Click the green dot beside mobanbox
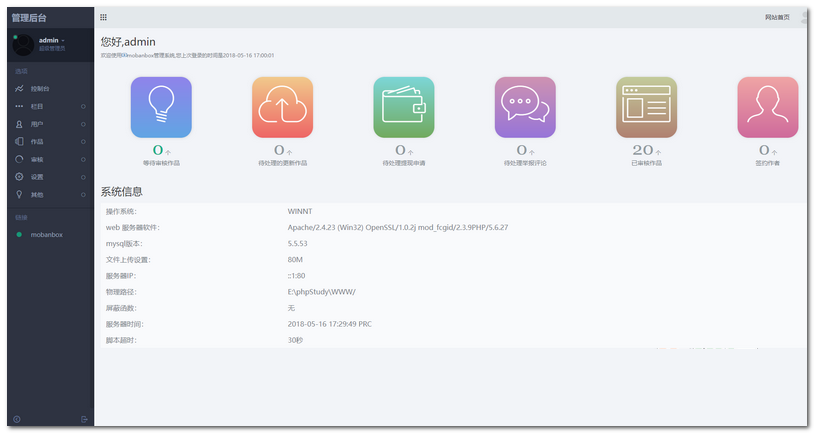 point(19,235)
